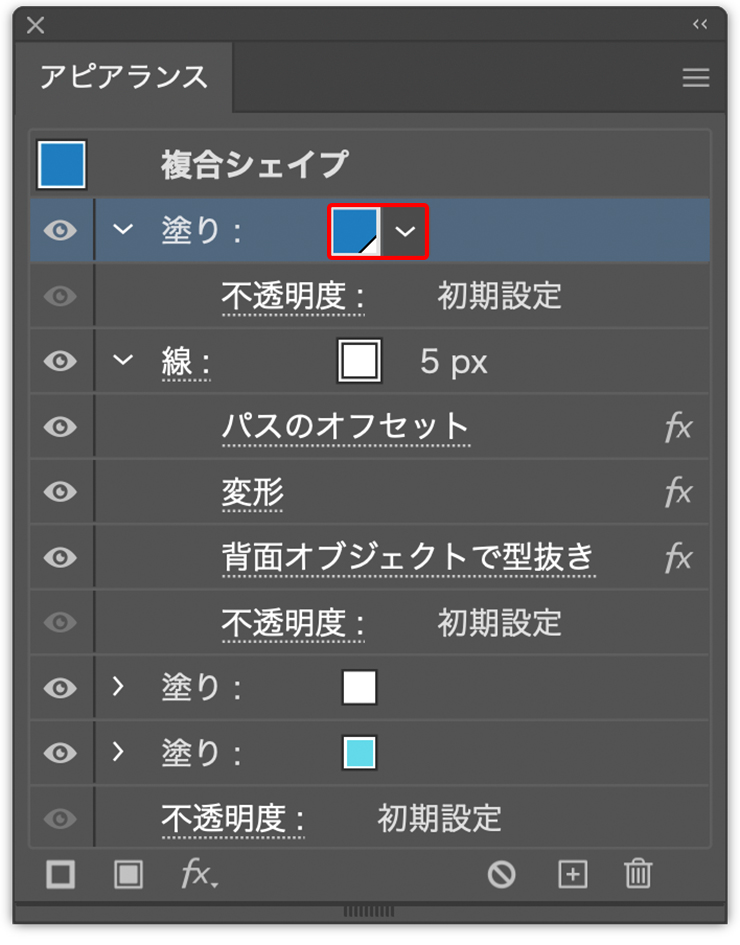Click fx icon on 変形 row
Screen dimensions: 740x945
click(x=678, y=492)
